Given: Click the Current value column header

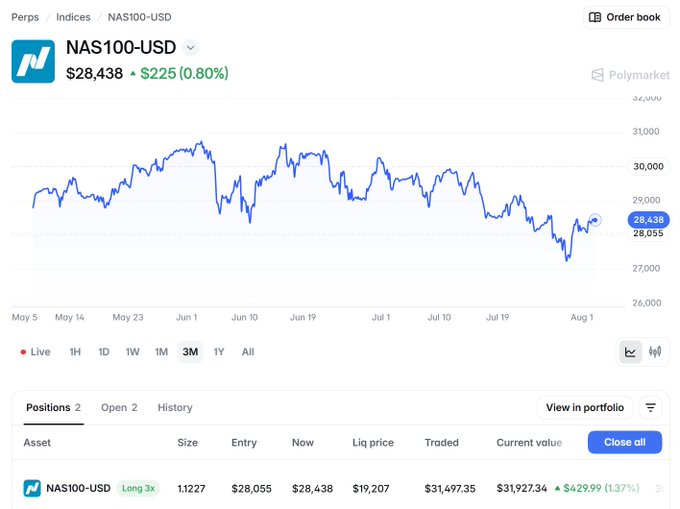Looking at the screenshot, I should coord(529,443).
